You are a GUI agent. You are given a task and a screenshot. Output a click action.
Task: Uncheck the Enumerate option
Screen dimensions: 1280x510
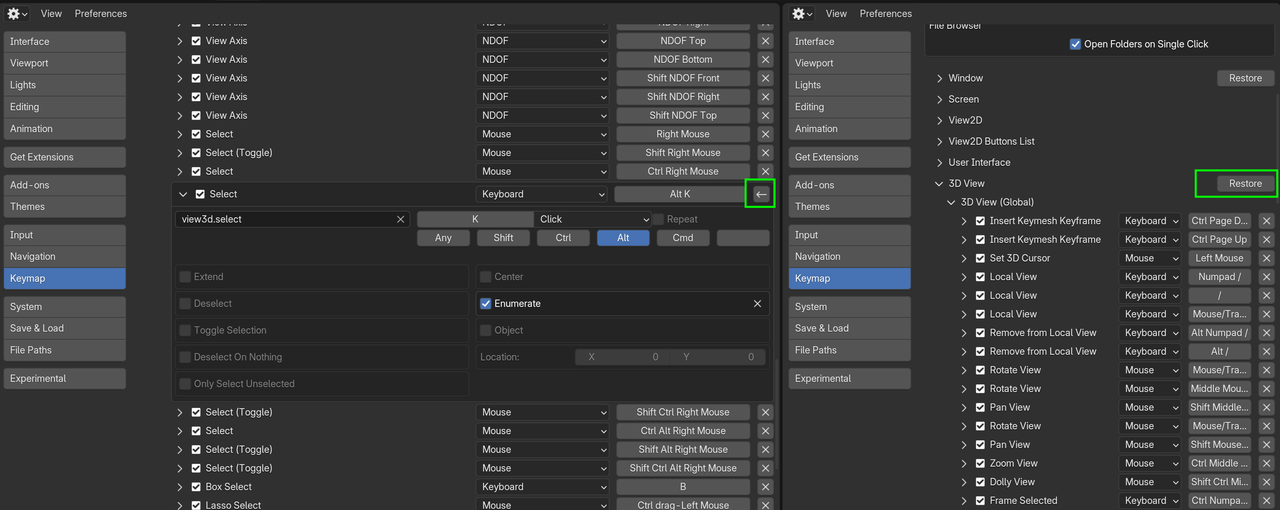pos(486,304)
